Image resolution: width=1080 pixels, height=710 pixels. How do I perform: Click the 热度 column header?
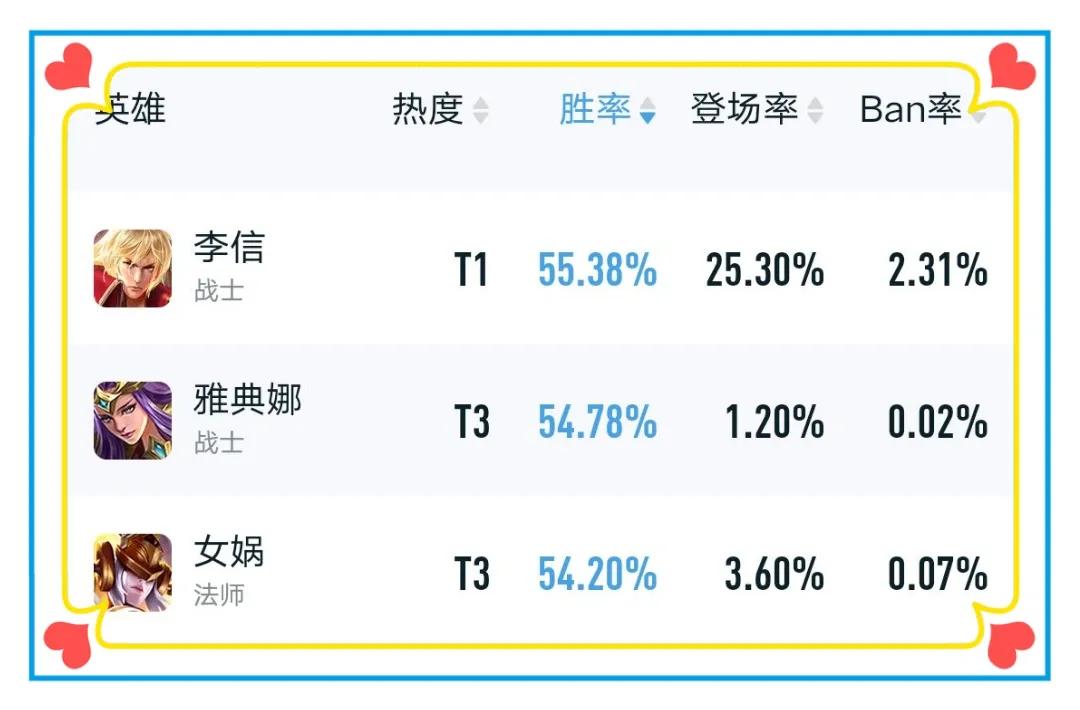tap(428, 109)
